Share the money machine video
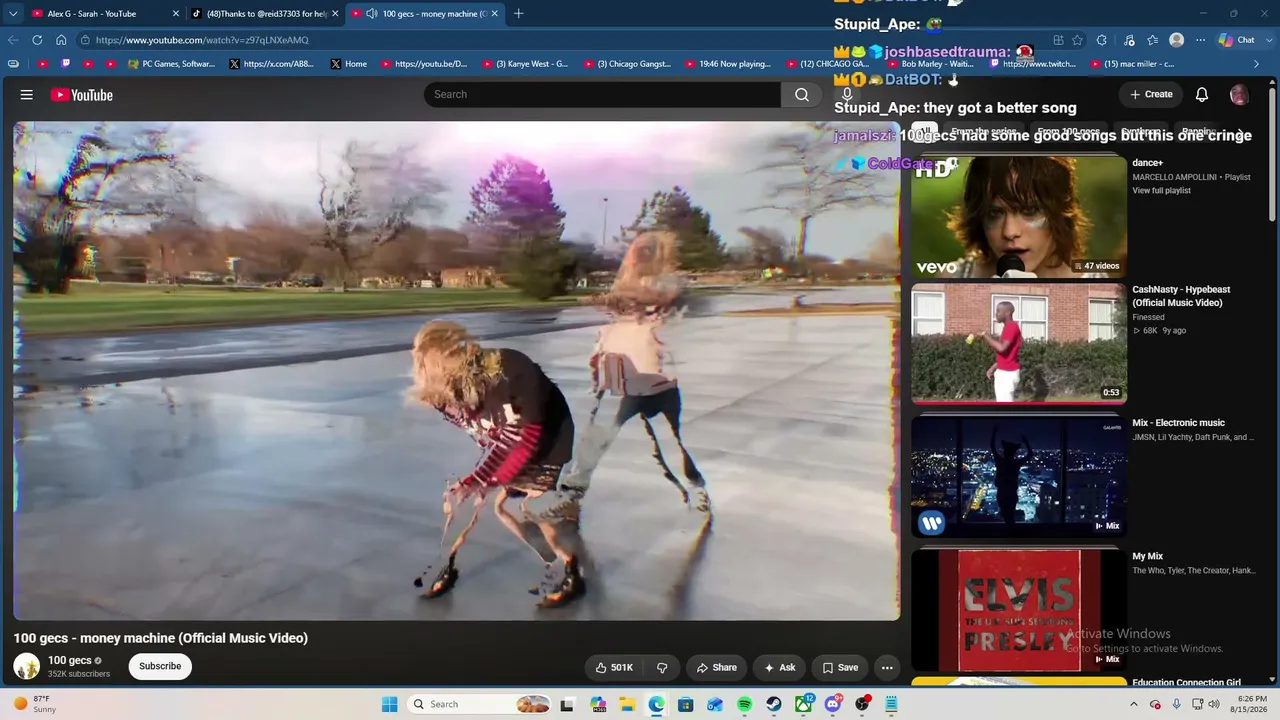The width and height of the screenshot is (1280, 720). 717,668
